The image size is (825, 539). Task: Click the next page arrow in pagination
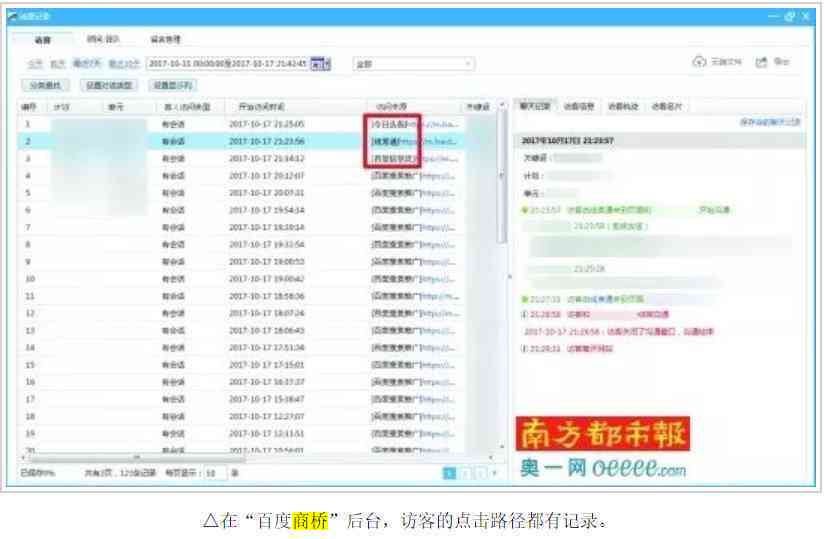tap(494, 473)
